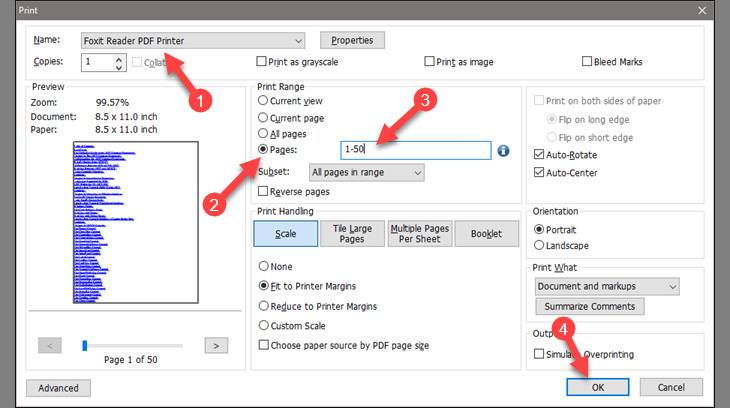
Task: Select the Booklet print handling tab
Action: click(x=486, y=234)
